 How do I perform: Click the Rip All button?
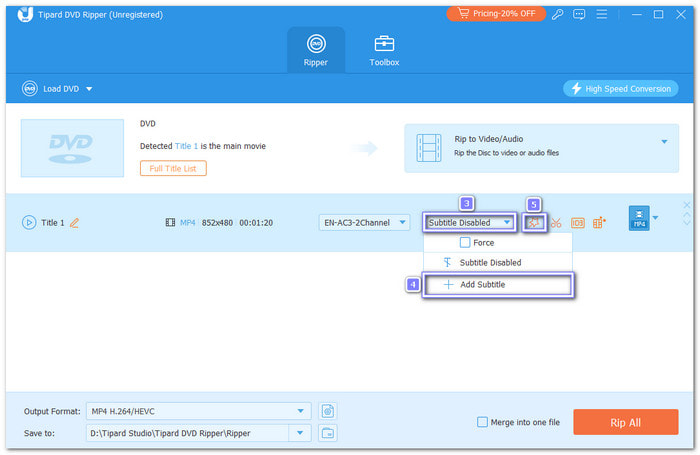[x=625, y=422]
